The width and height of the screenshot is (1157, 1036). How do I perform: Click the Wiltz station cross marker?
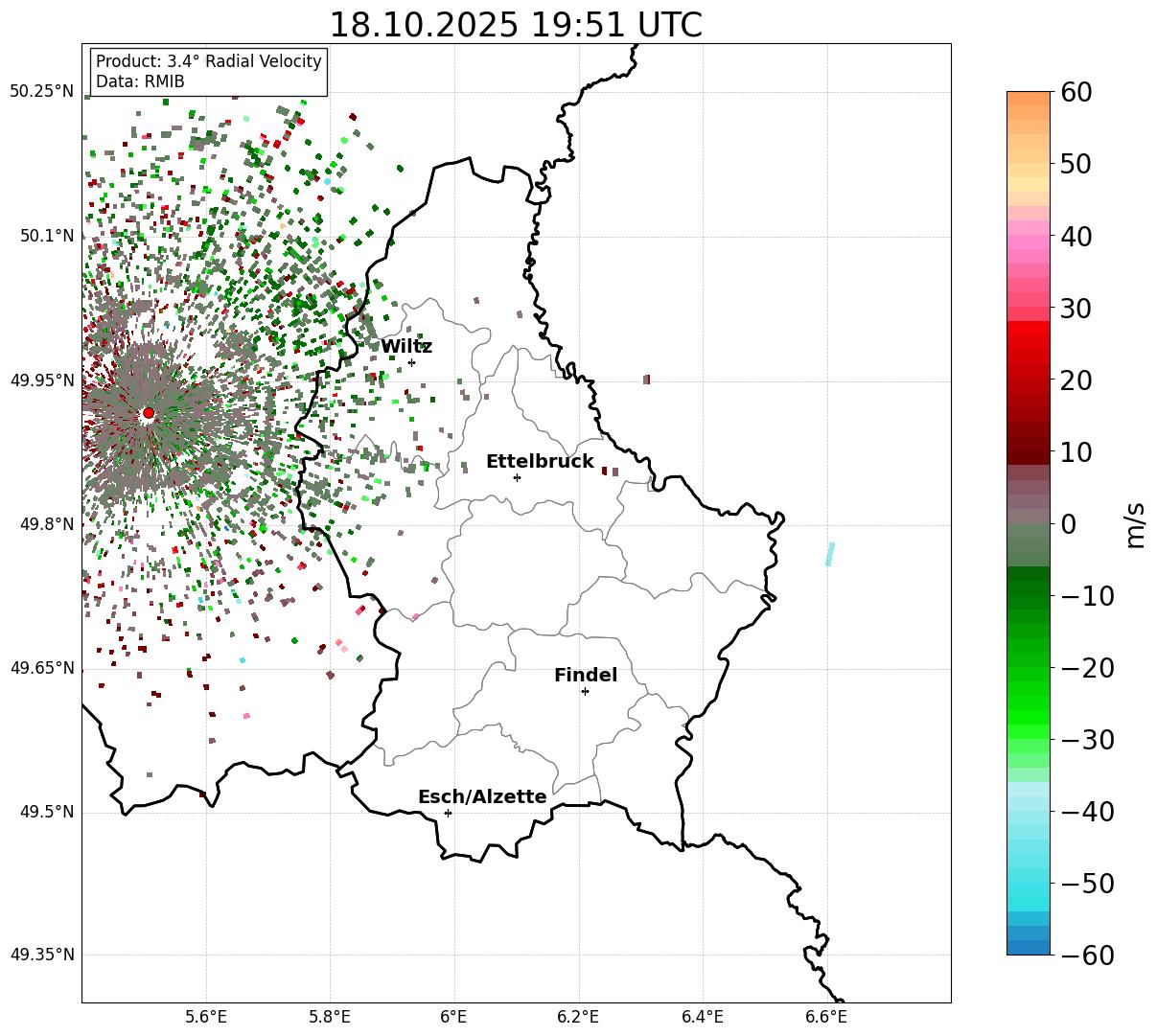[x=411, y=362]
